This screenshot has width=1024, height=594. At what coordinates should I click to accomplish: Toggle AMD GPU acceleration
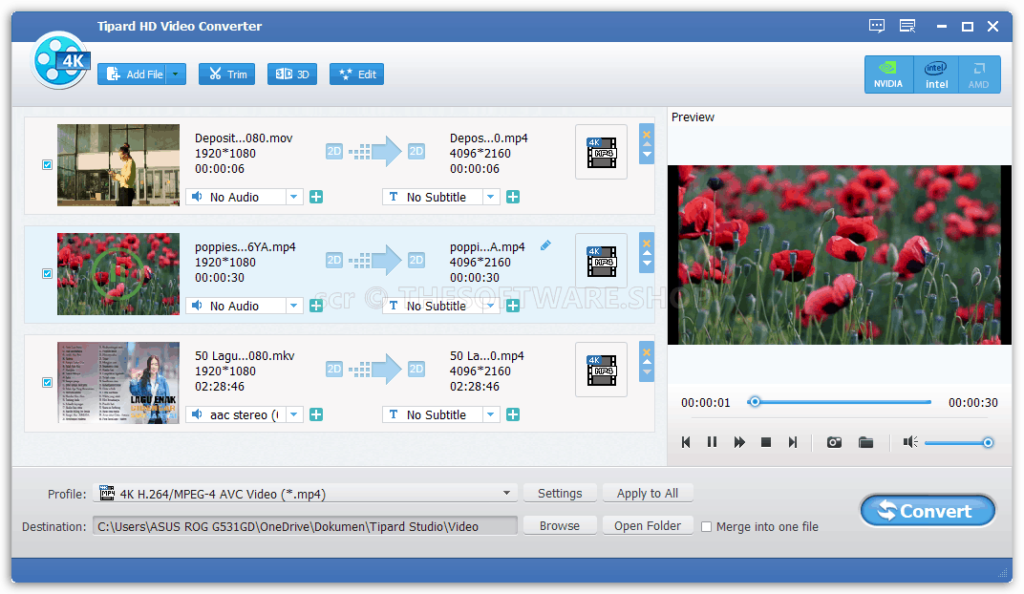(x=978, y=74)
